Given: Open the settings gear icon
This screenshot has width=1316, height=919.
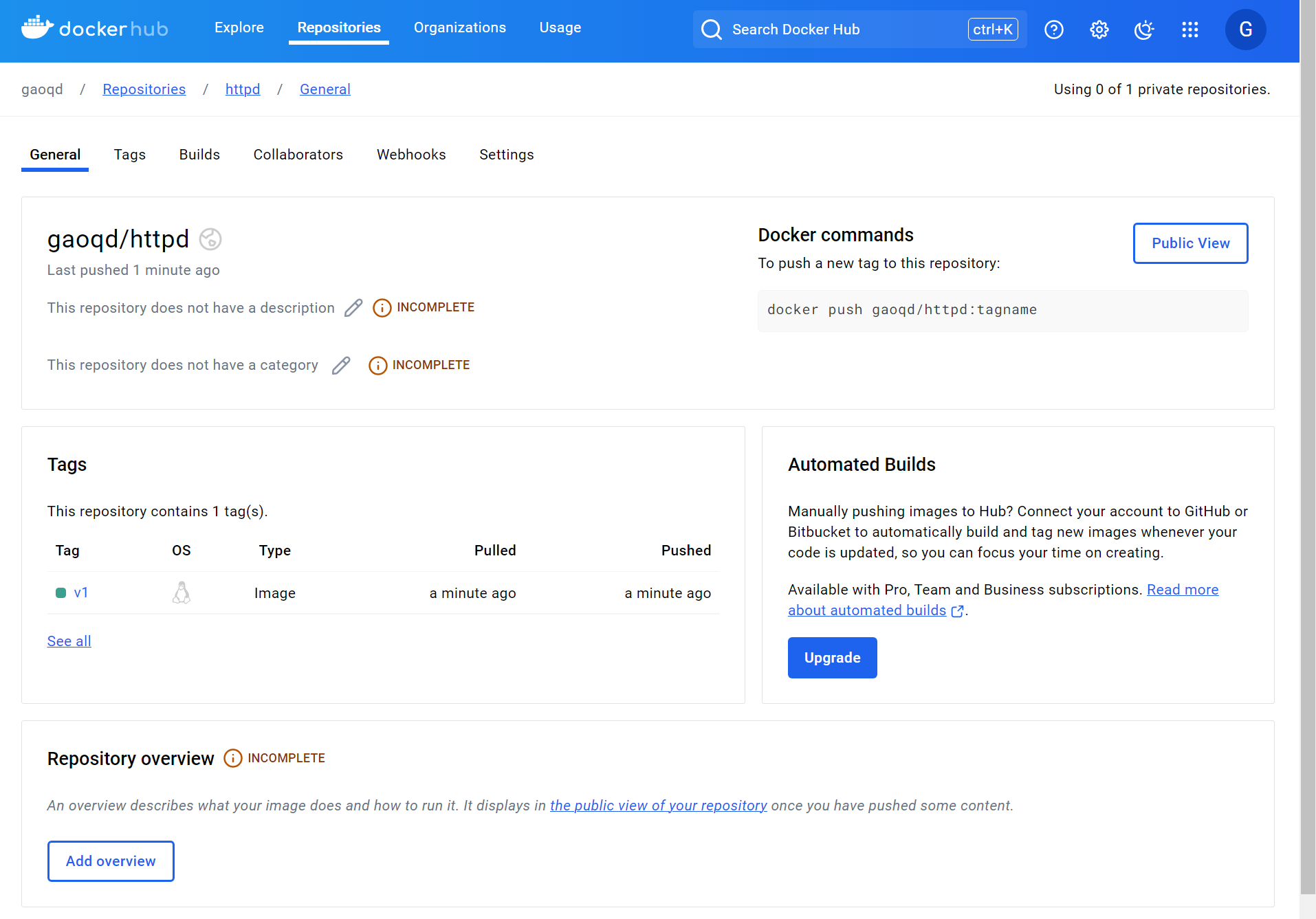Looking at the screenshot, I should [x=1099, y=30].
